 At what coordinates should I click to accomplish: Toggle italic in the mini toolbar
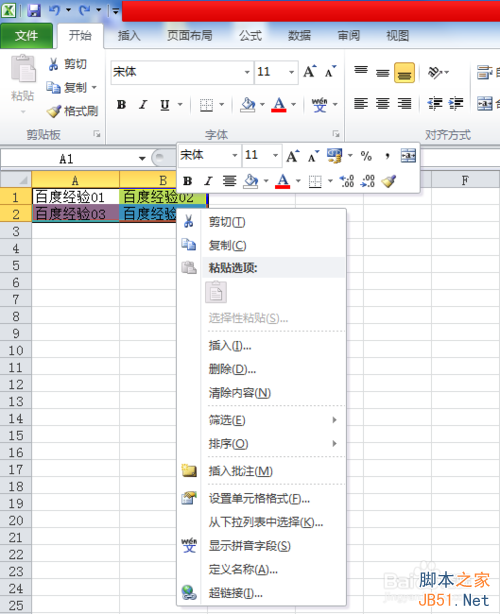[x=208, y=181]
